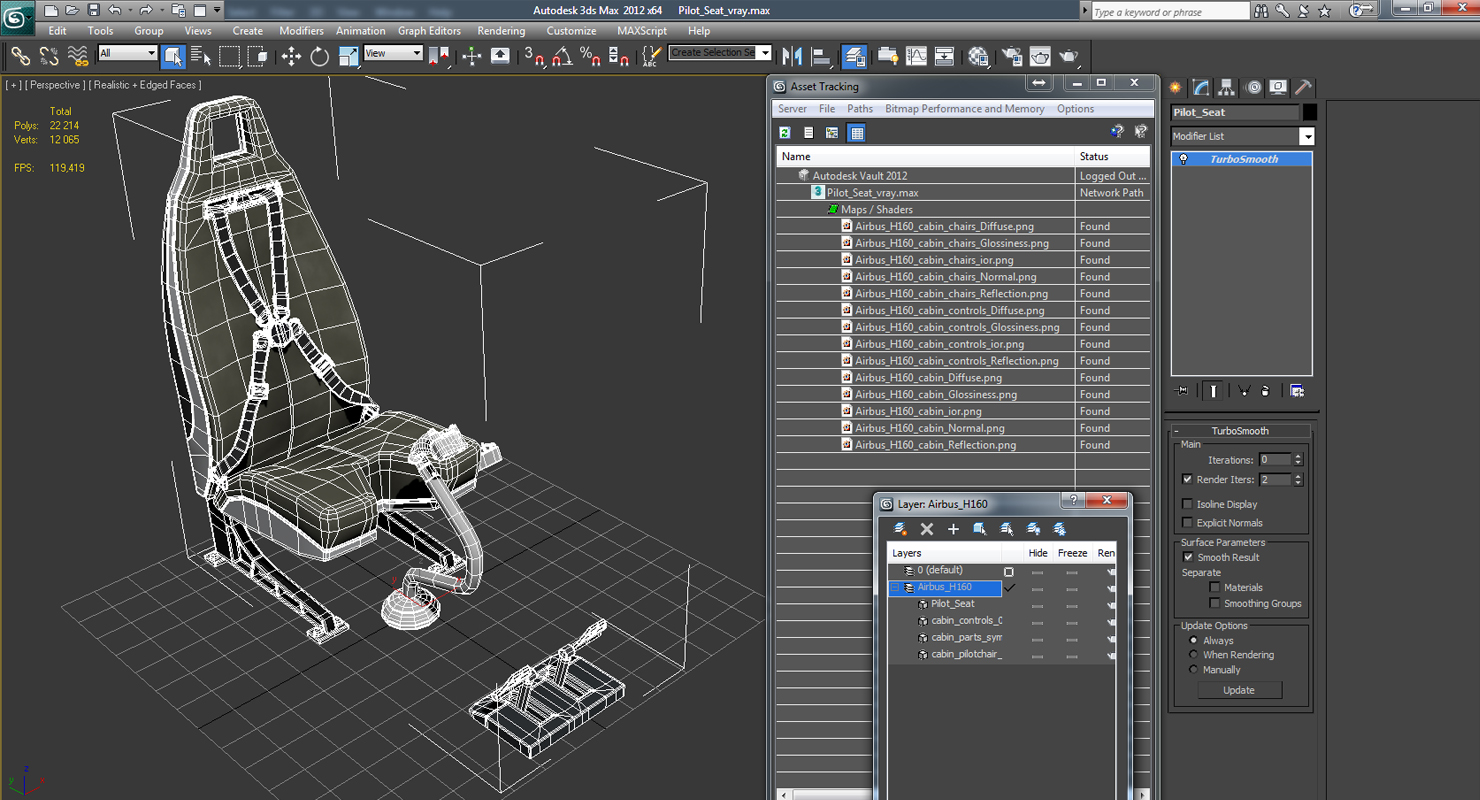Switch Asset Tracking to table view
Image resolution: width=1480 pixels, height=800 pixels.
[856, 132]
